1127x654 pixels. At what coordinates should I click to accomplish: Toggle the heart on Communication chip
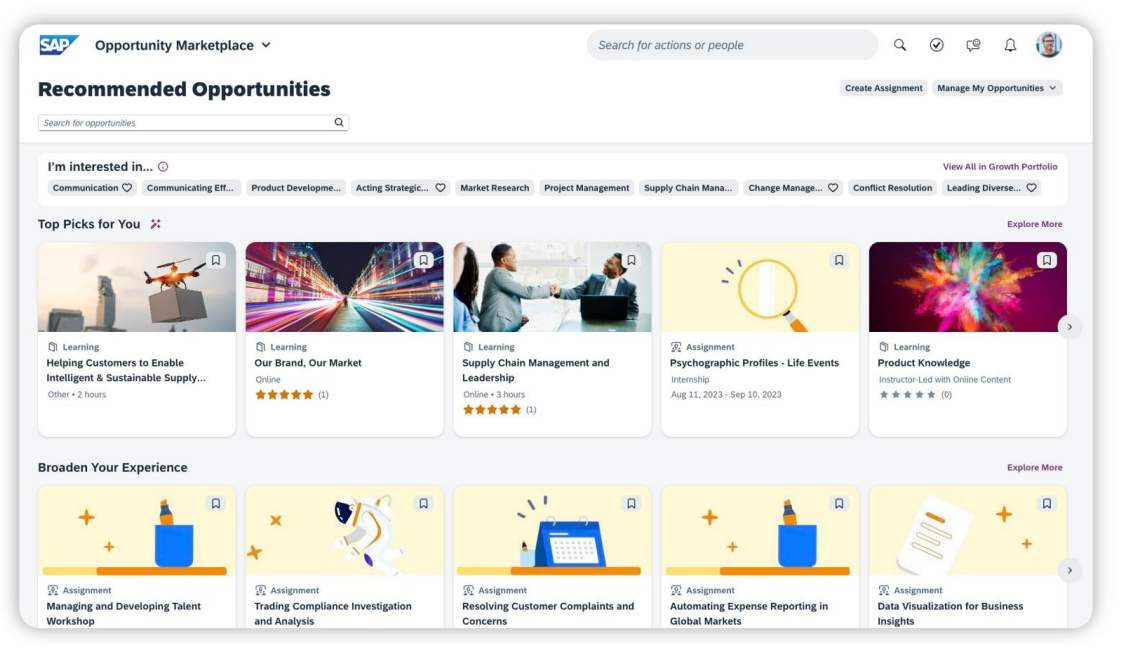pyautogui.click(x=126, y=188)
